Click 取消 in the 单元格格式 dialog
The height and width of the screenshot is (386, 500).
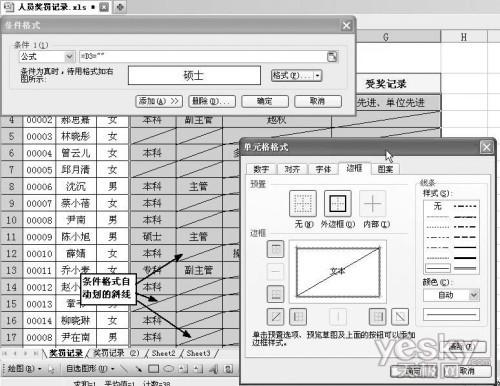[467, 371]
